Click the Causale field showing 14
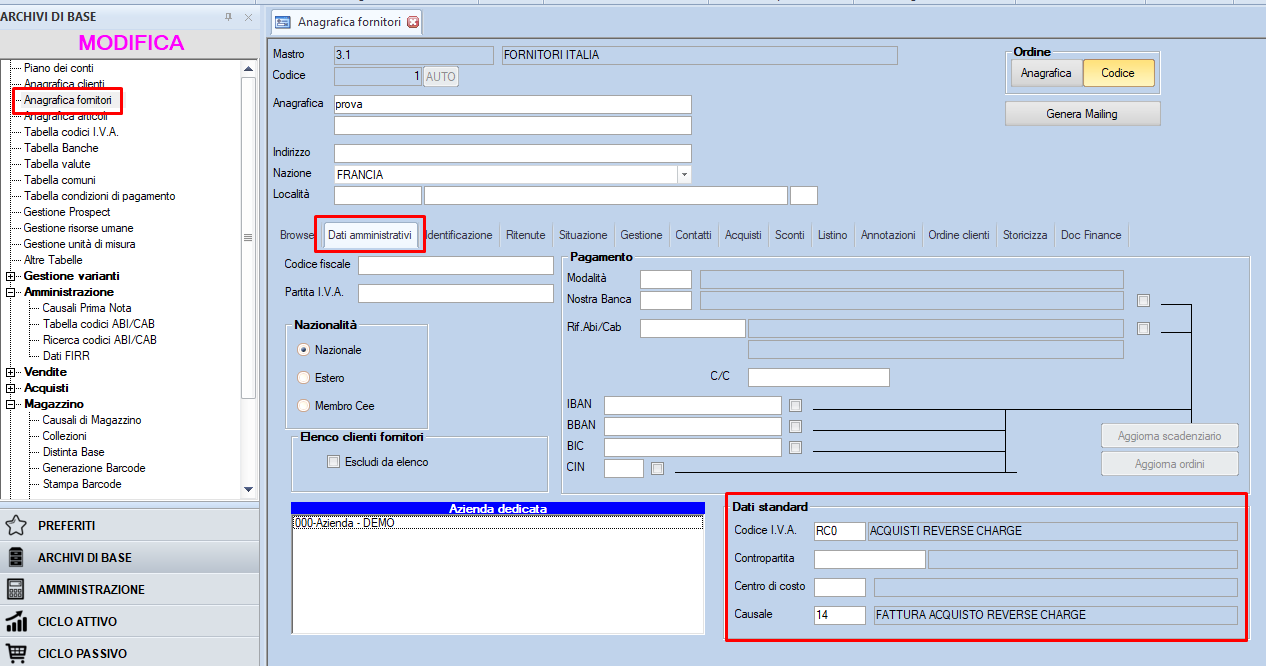This screenshot has height=666, width=1266. click(x=839, y=615)
